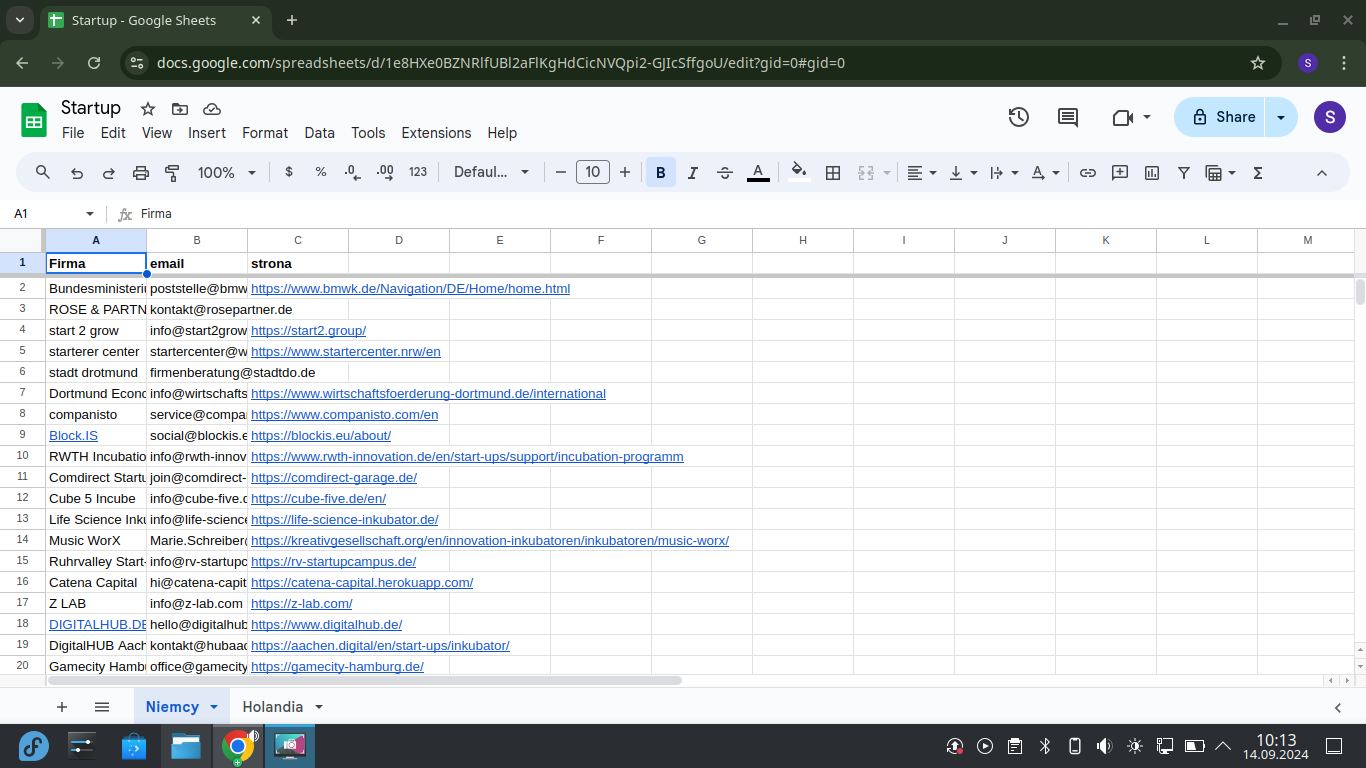Redo the last action
This screenshot has width=1366, height=768.
109,172
